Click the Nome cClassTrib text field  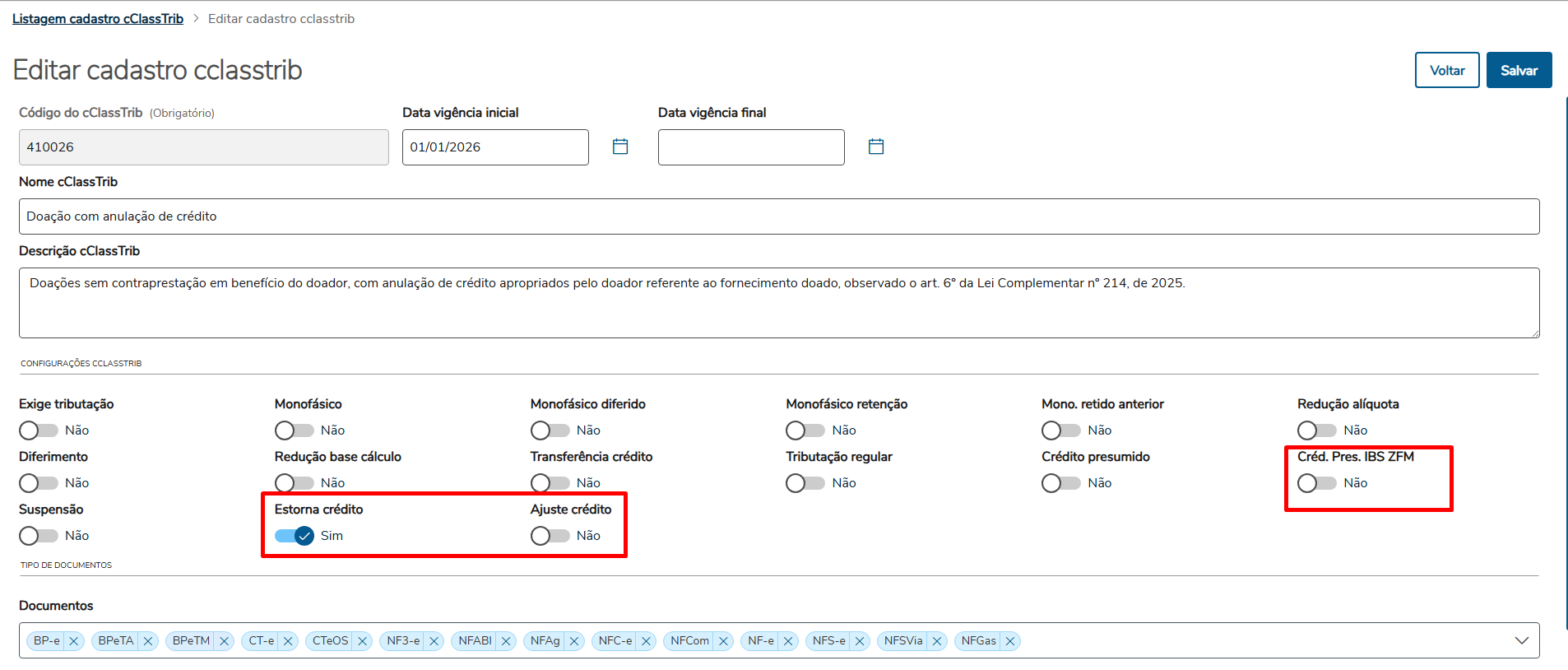(x=778, y=216)
